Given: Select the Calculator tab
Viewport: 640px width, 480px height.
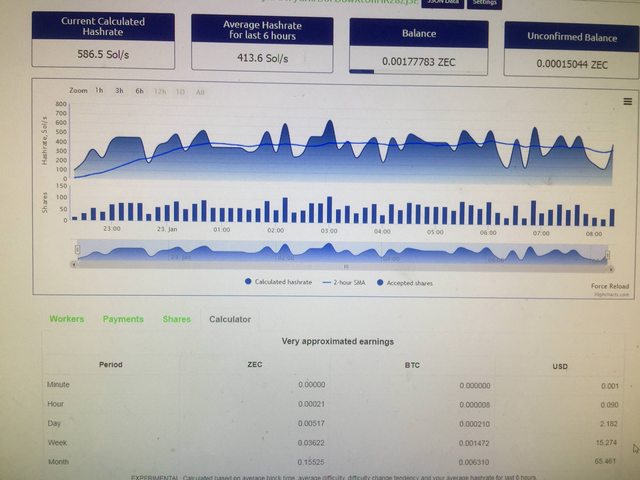Looking at the screenshot, I should (x=230, y=319).
